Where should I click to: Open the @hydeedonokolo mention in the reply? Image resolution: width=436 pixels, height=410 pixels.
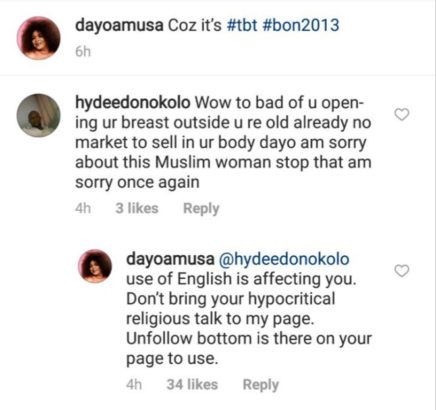tap(284, 259)
